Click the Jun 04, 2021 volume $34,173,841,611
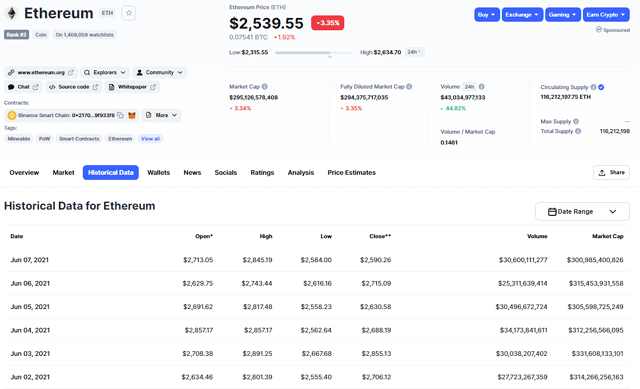This screenshot has height=389, width=640. coord(524,330)
